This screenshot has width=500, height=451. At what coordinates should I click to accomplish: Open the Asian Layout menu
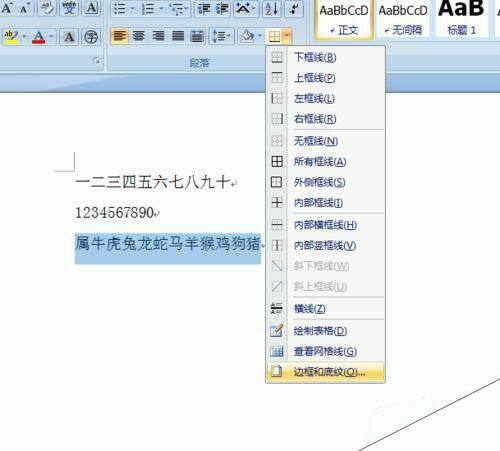[x=246, y=9]
